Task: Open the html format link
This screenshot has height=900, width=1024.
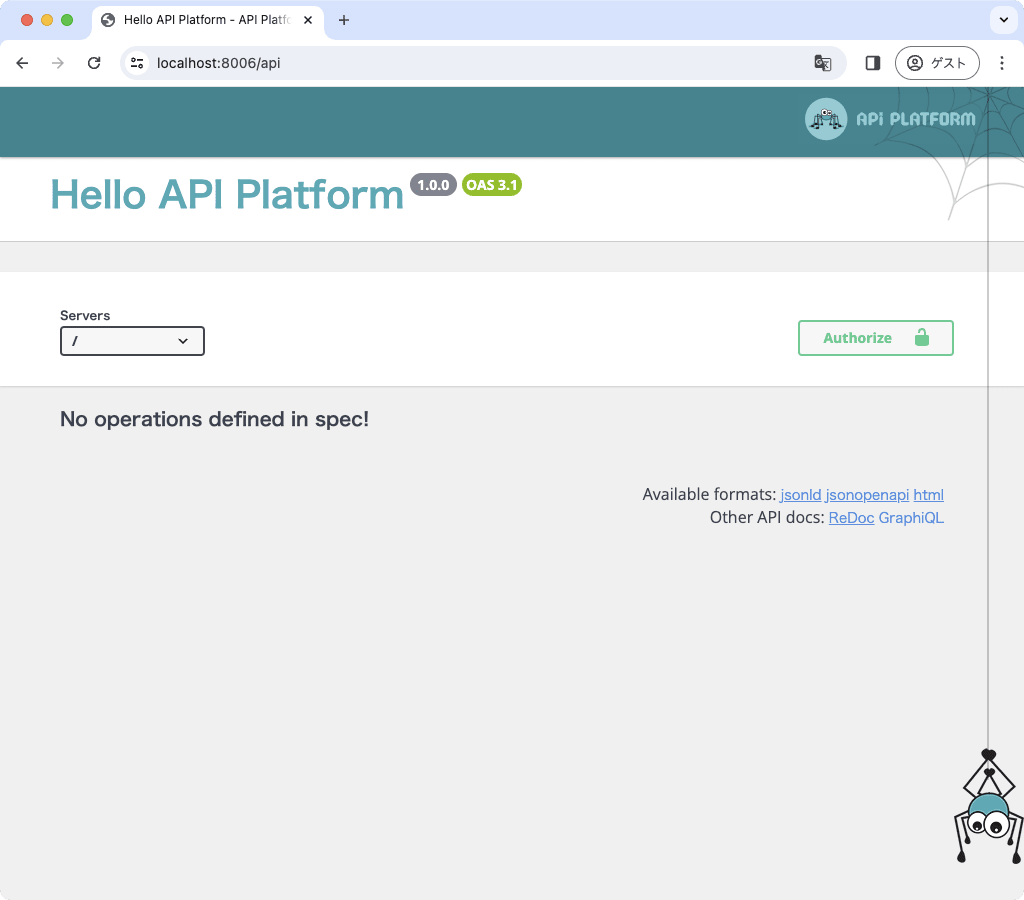Action: pos(928,494)
